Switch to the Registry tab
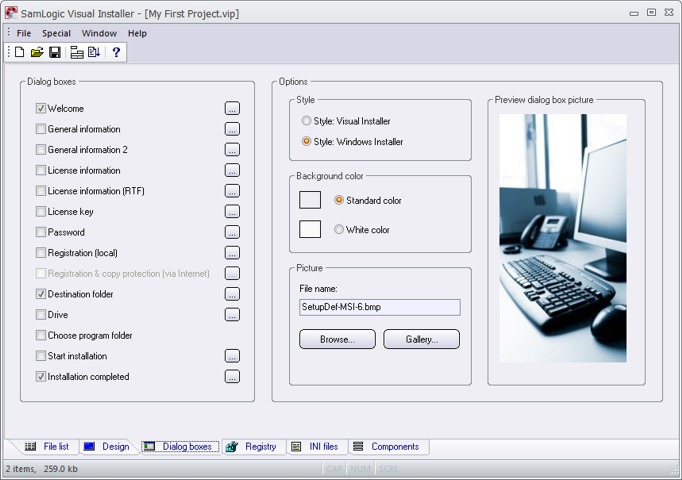The width and height of the screenshot is (682, 480). coord(252,447)
